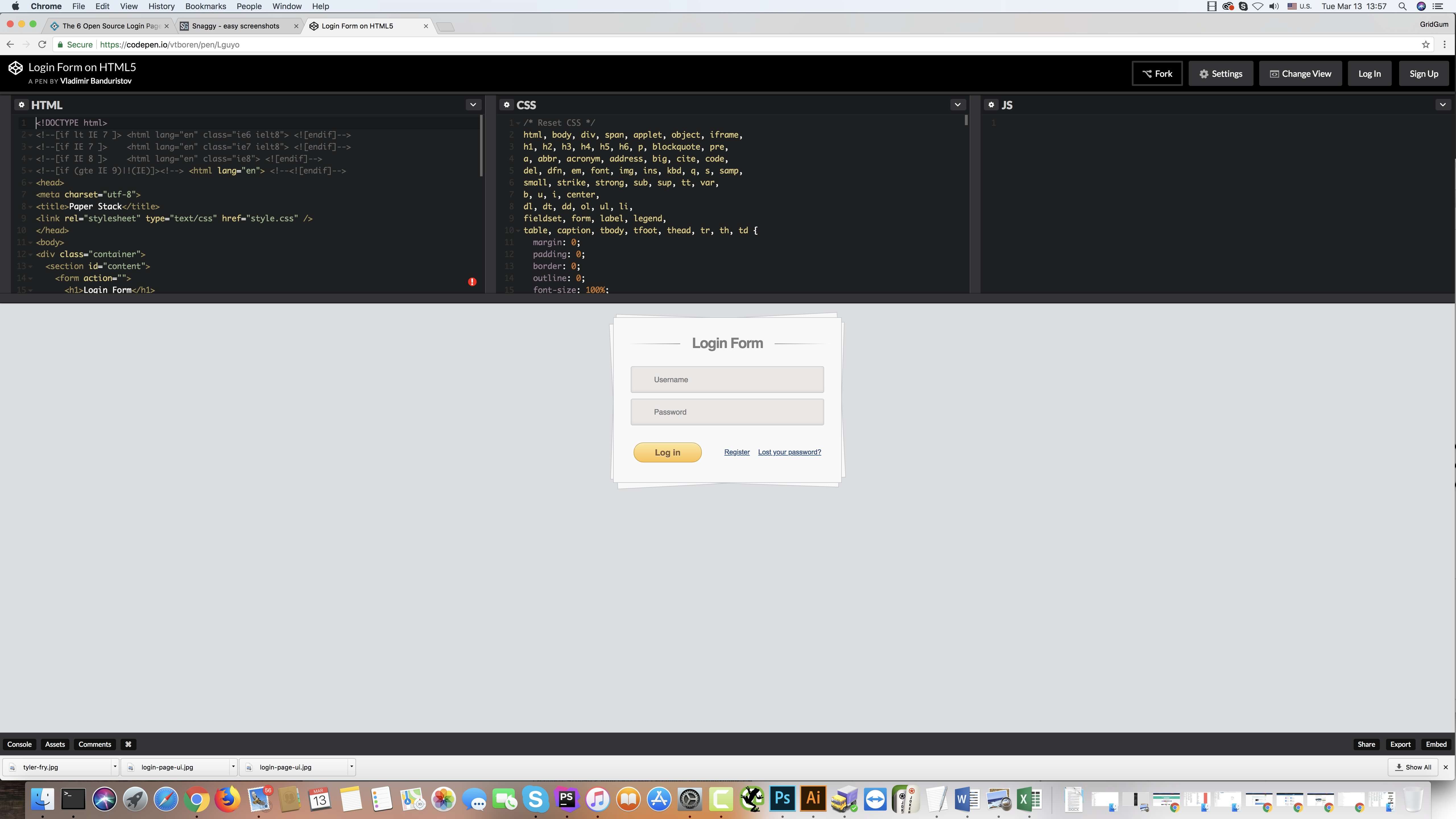Image resolution: width=1456 pixels, height=819 pixels.
Task: Expand HTML editor dropdown chevron
Action: point(473,105)
